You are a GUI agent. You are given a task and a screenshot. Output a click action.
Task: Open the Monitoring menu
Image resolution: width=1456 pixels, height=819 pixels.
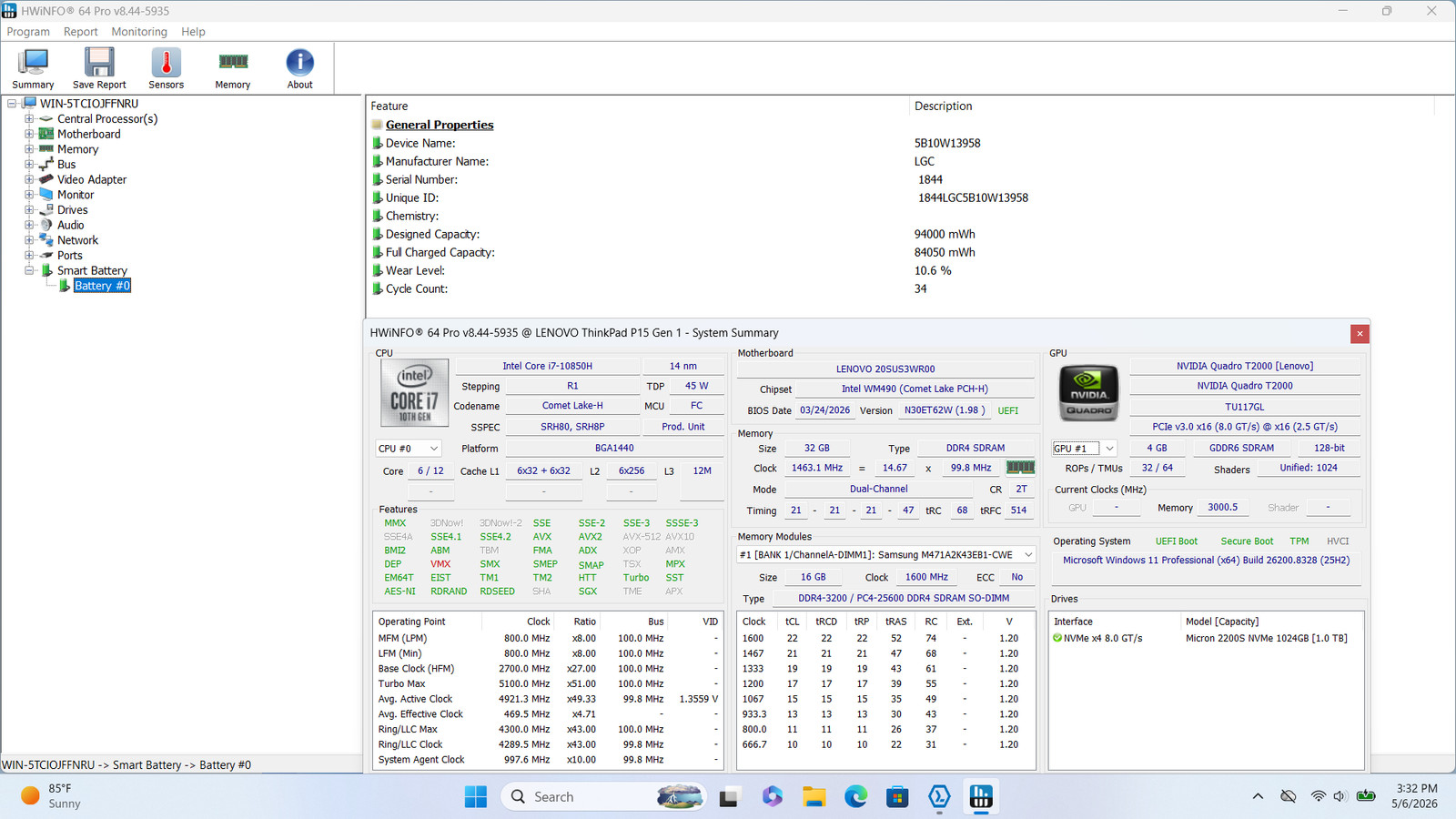pyautogui.click(x=139, y=32)
